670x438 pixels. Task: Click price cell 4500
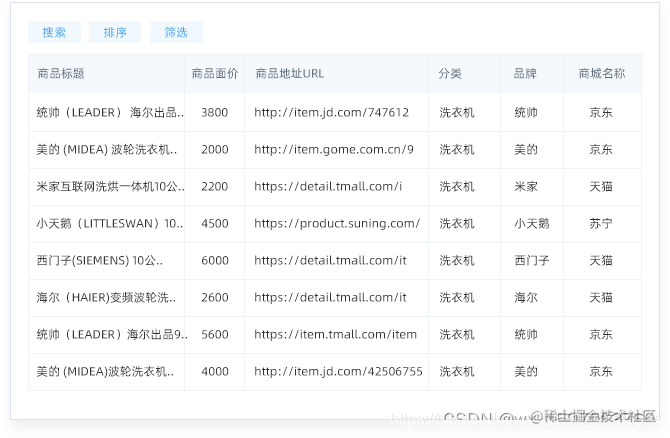click(x=215, y=223)
